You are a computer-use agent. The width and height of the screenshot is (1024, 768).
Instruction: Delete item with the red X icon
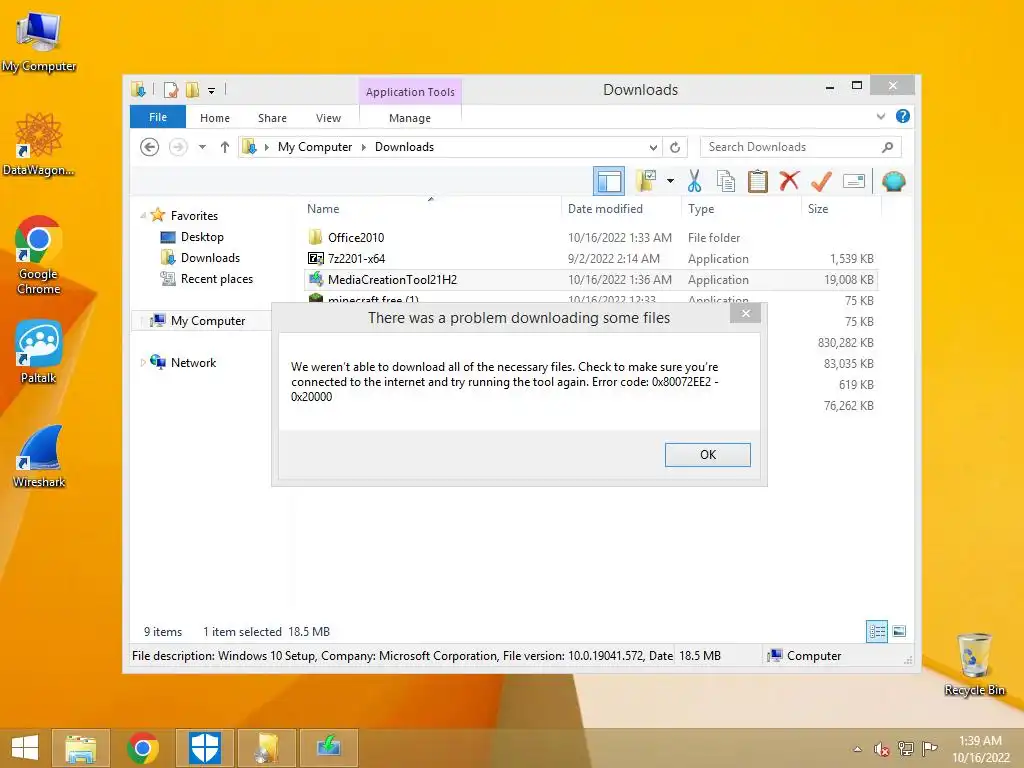pyautogui.click(x=789, y=180)
